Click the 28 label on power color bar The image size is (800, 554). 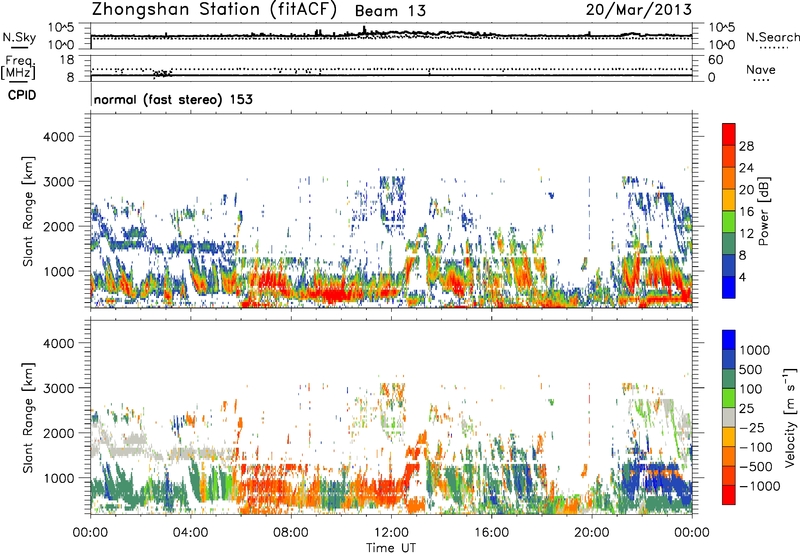746,146
